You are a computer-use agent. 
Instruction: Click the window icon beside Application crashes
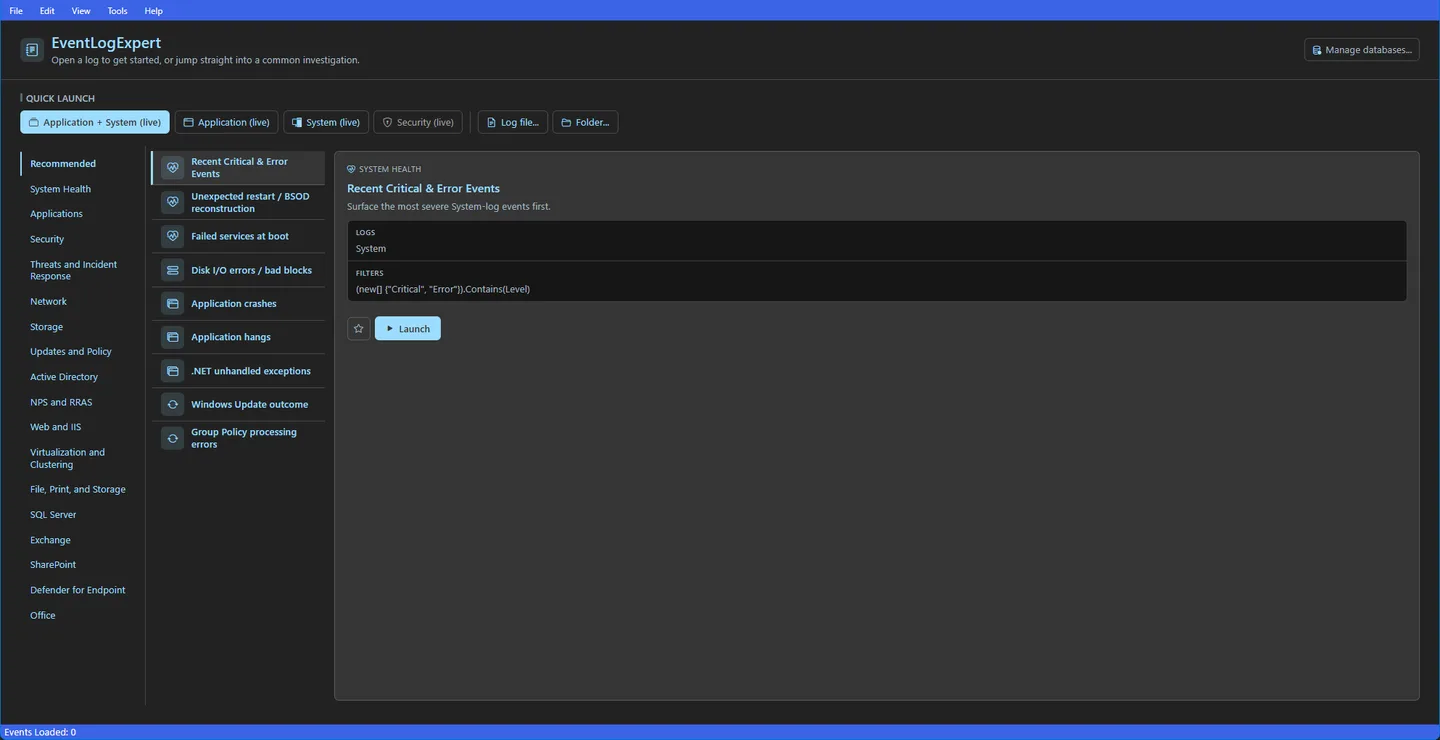173,304
